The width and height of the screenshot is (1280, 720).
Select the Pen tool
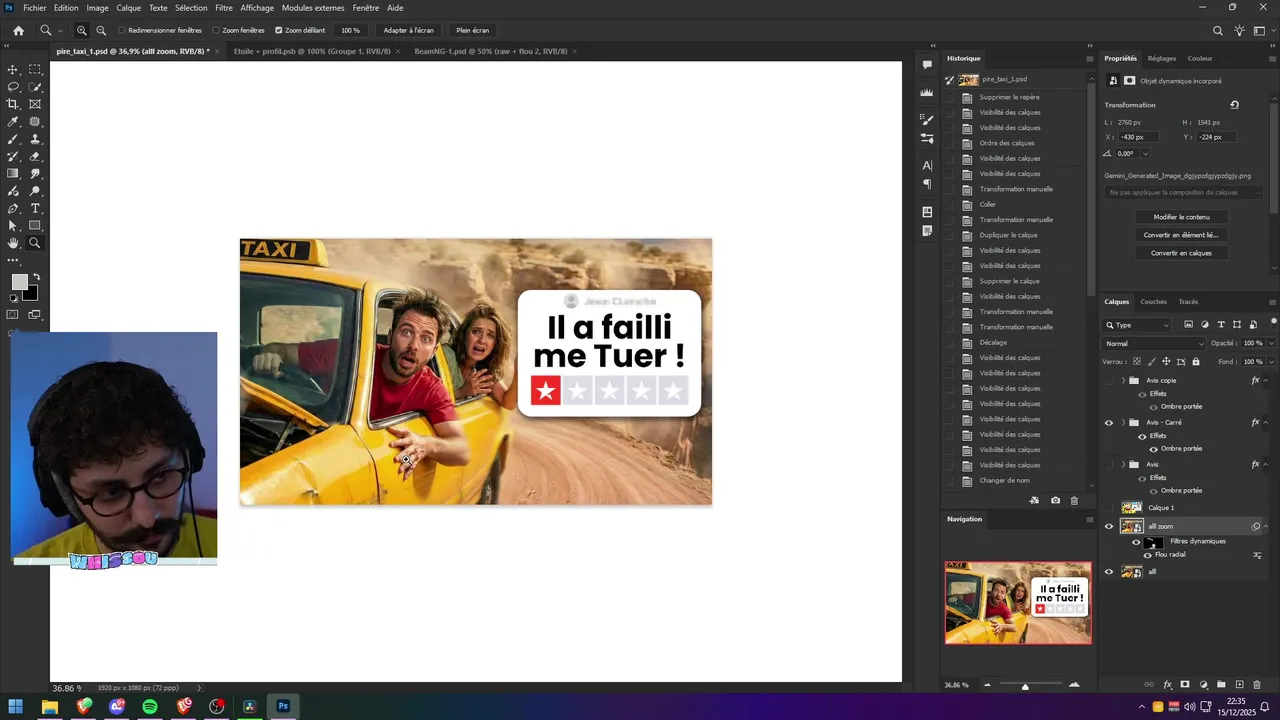click(13, 208)
